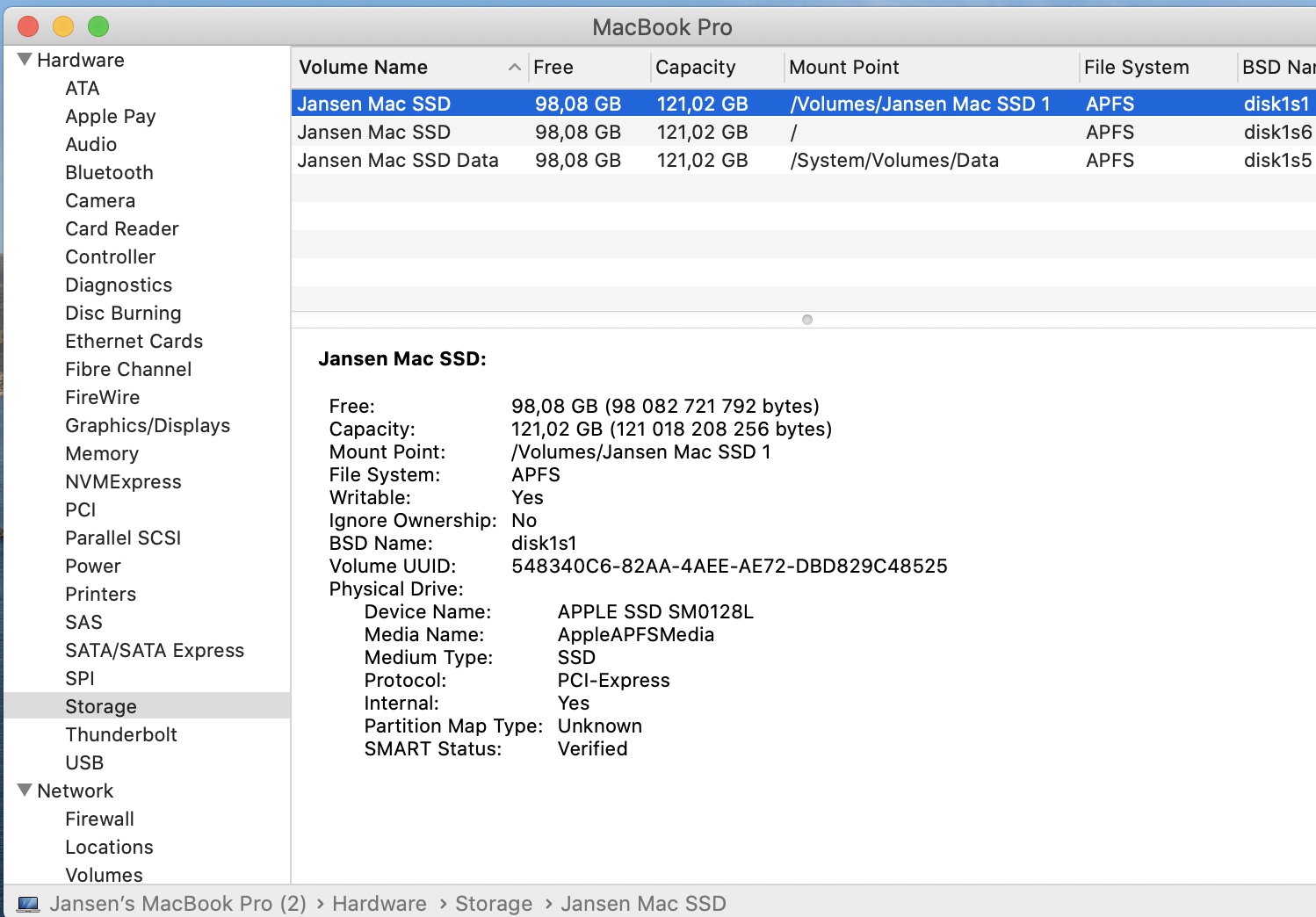Click the Free column header
The width and height of the screenshot is (1316, 917).
click(x=589, y=68)
